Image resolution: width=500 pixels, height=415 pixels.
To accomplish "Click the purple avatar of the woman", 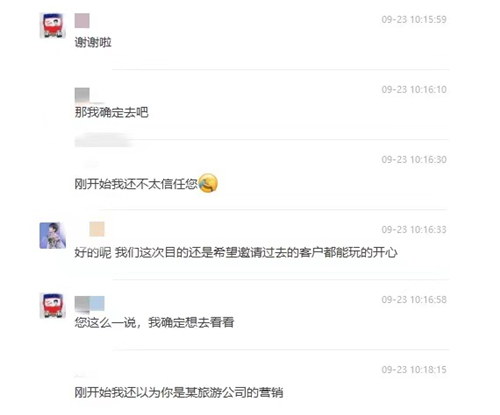I will [52, 235].
